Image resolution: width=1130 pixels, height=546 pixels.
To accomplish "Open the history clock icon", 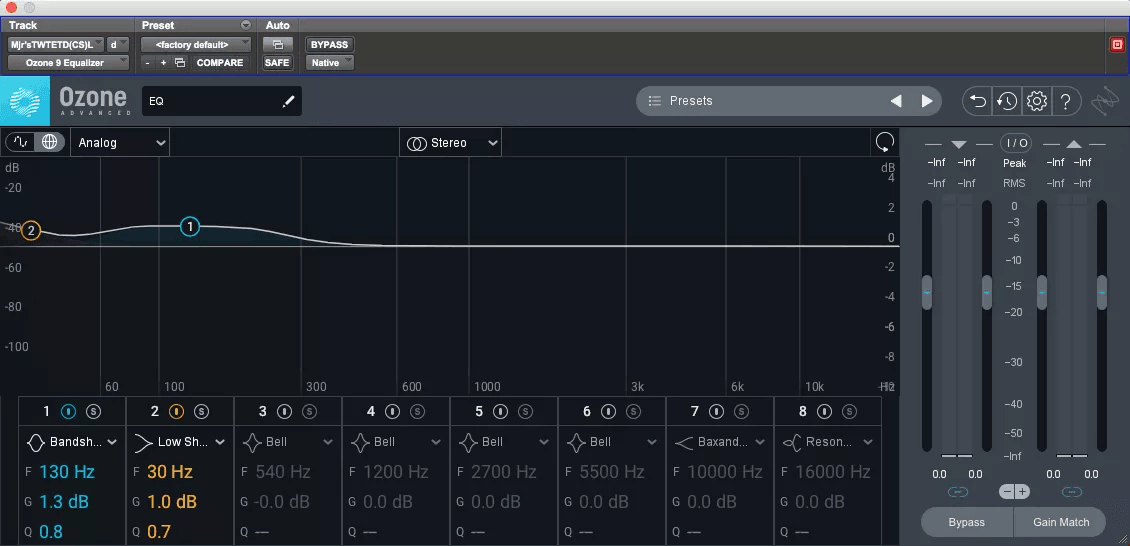I will point(1007,102).
